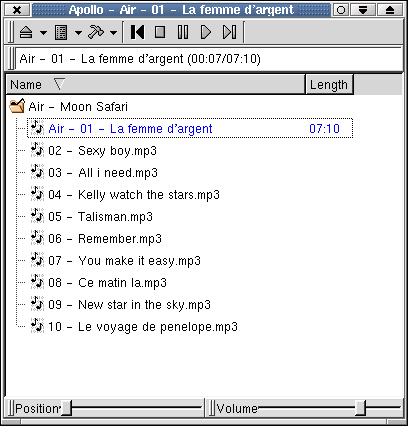The height and width of the screenshot is (426, 408).
Task: Skip to the next track
Action: point(230,32)
